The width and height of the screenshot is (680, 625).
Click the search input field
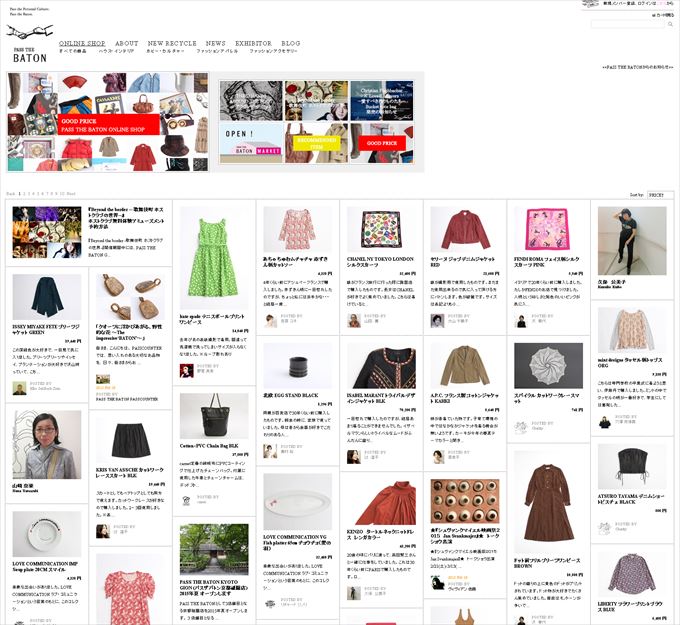click(628, 24)
